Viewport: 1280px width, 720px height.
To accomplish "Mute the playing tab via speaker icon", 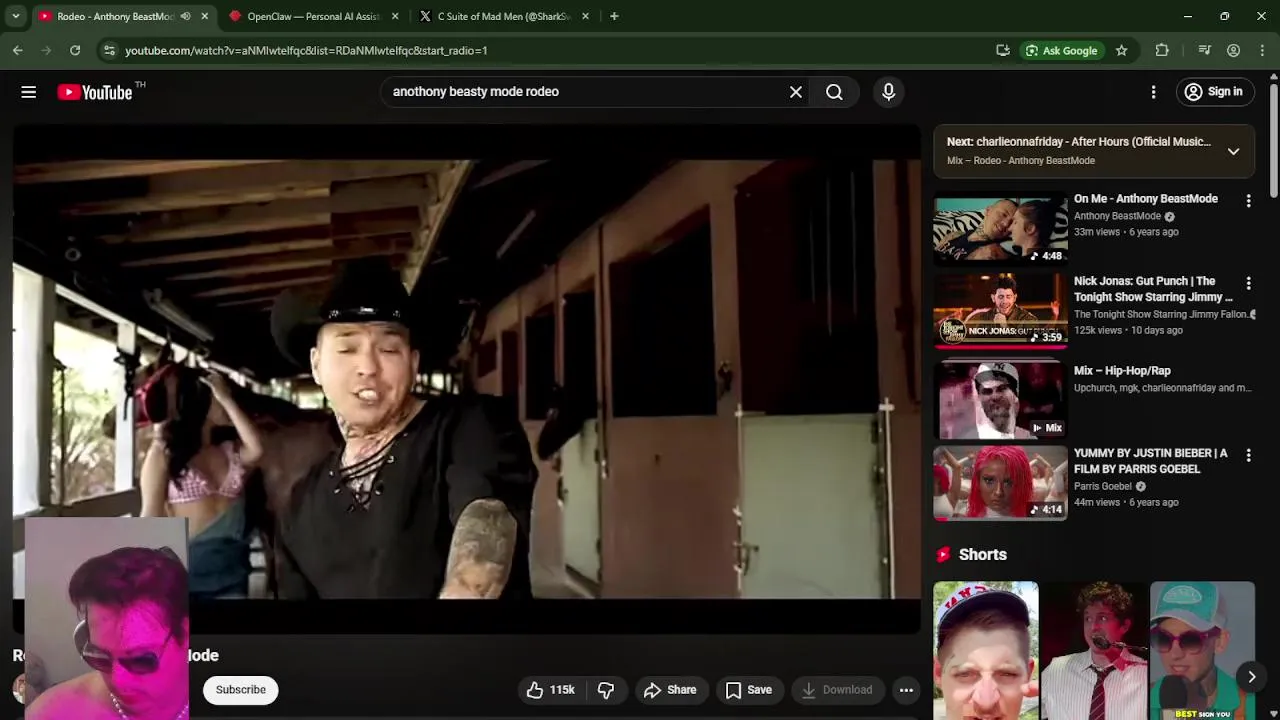I will click(185, 16).
